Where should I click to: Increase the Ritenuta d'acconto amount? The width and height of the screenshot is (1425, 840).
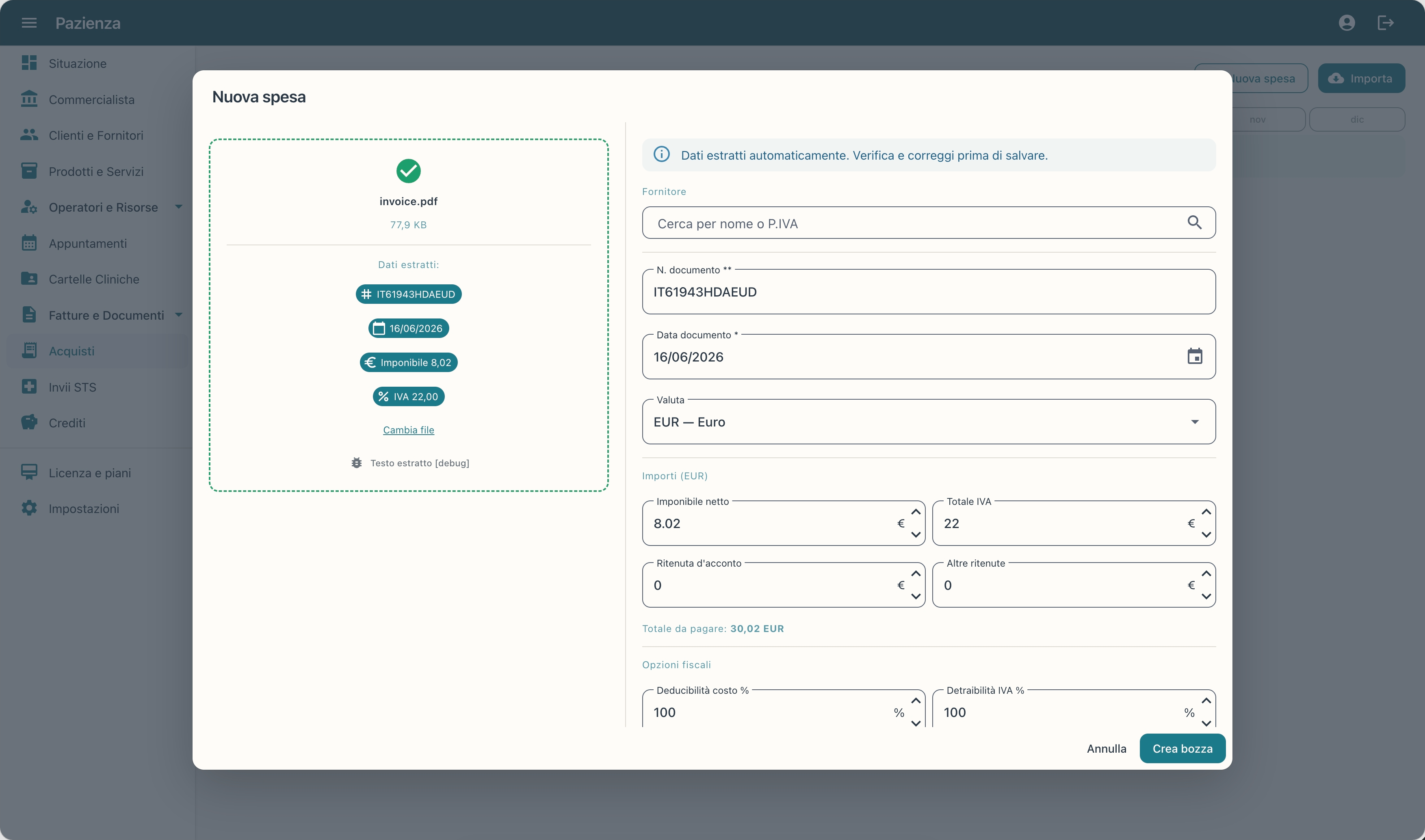[x=916, y=574]
